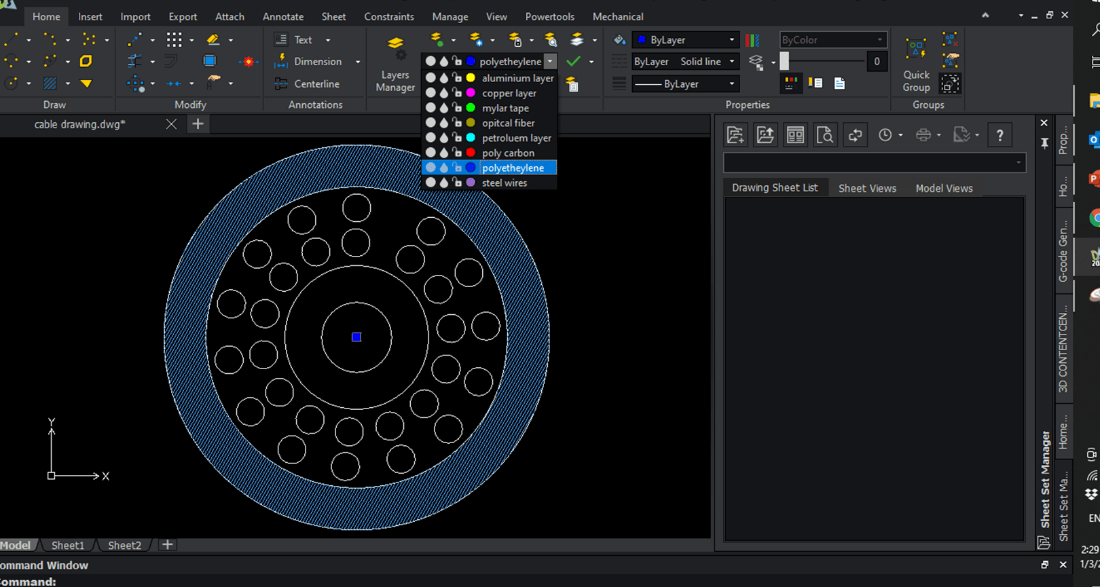
Task: Toggle freeze state of mylar tape layer
Action: tap(444, 108)
